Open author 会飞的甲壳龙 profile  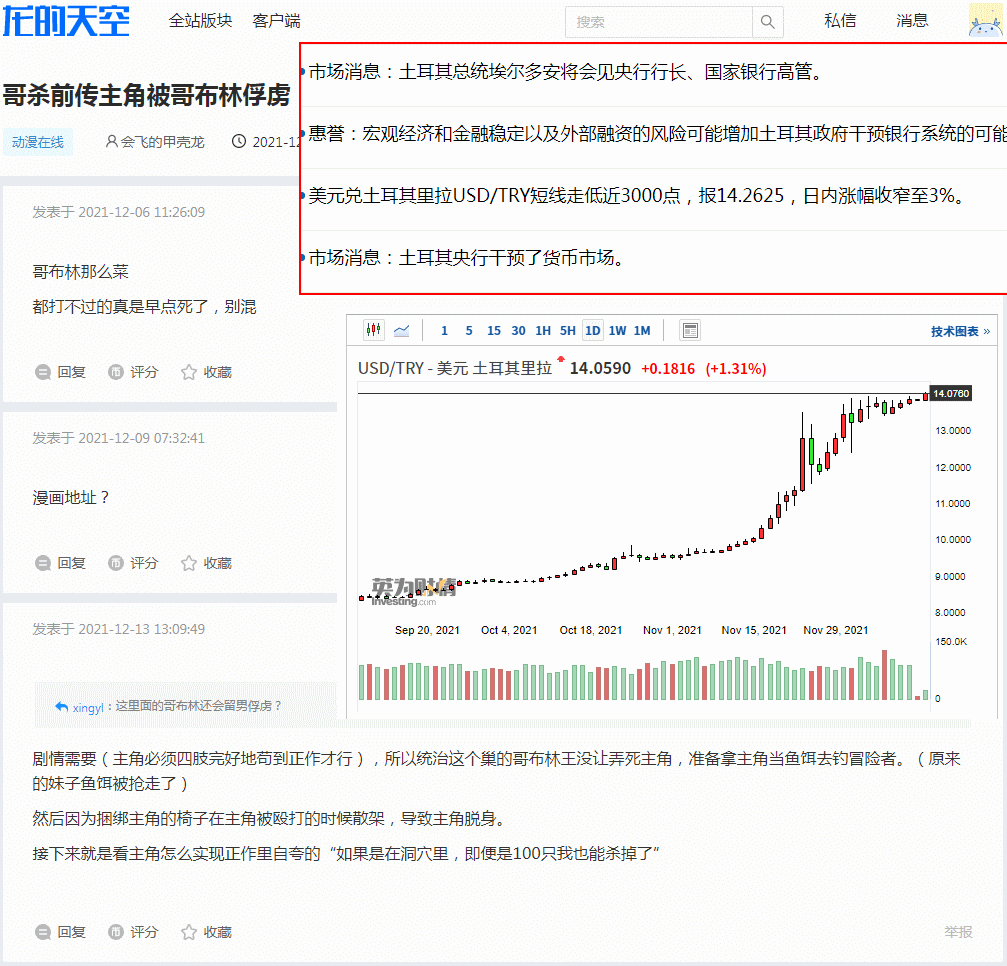point(162,142)
